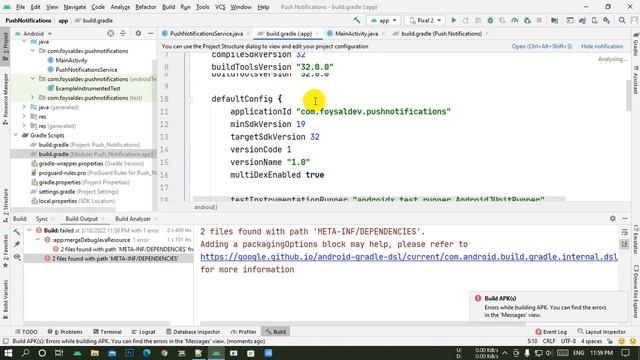640x360 pixels.
Task: Click the locate target icon in Project panel
Action: point(110,33)
